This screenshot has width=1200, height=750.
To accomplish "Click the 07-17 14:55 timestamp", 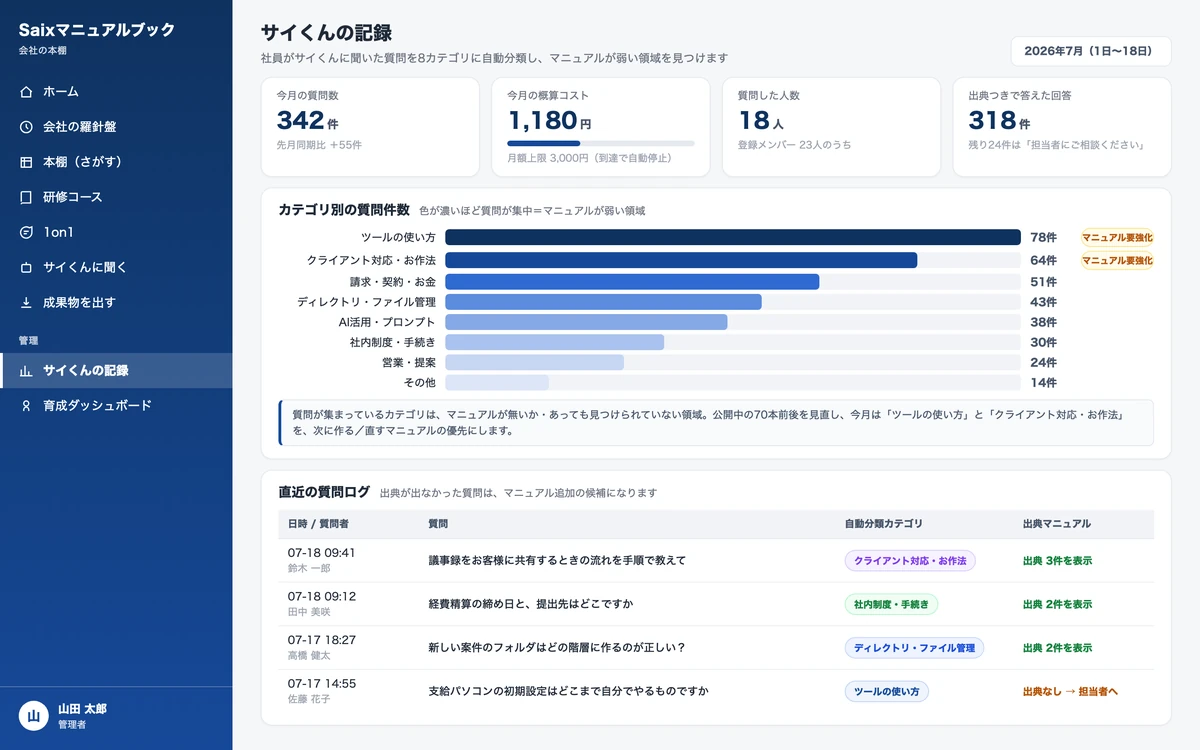I will (x=322, y=684).
